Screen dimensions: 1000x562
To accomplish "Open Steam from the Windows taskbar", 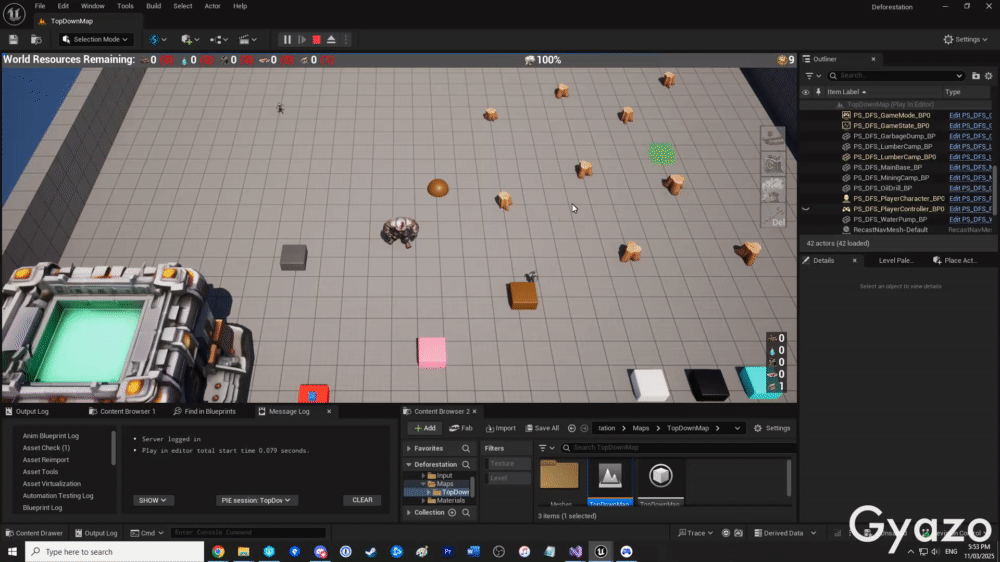I will click(x=371, y=551).
